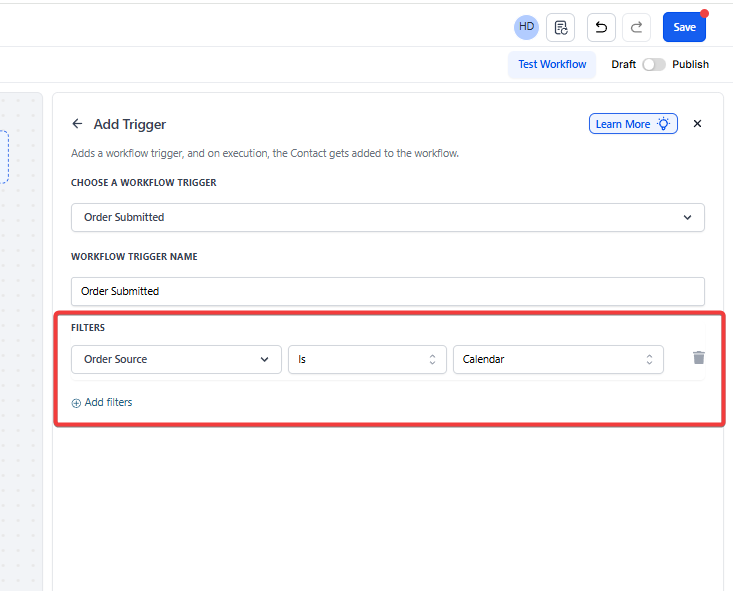Undo the last workflow change

tap(601, 27)
